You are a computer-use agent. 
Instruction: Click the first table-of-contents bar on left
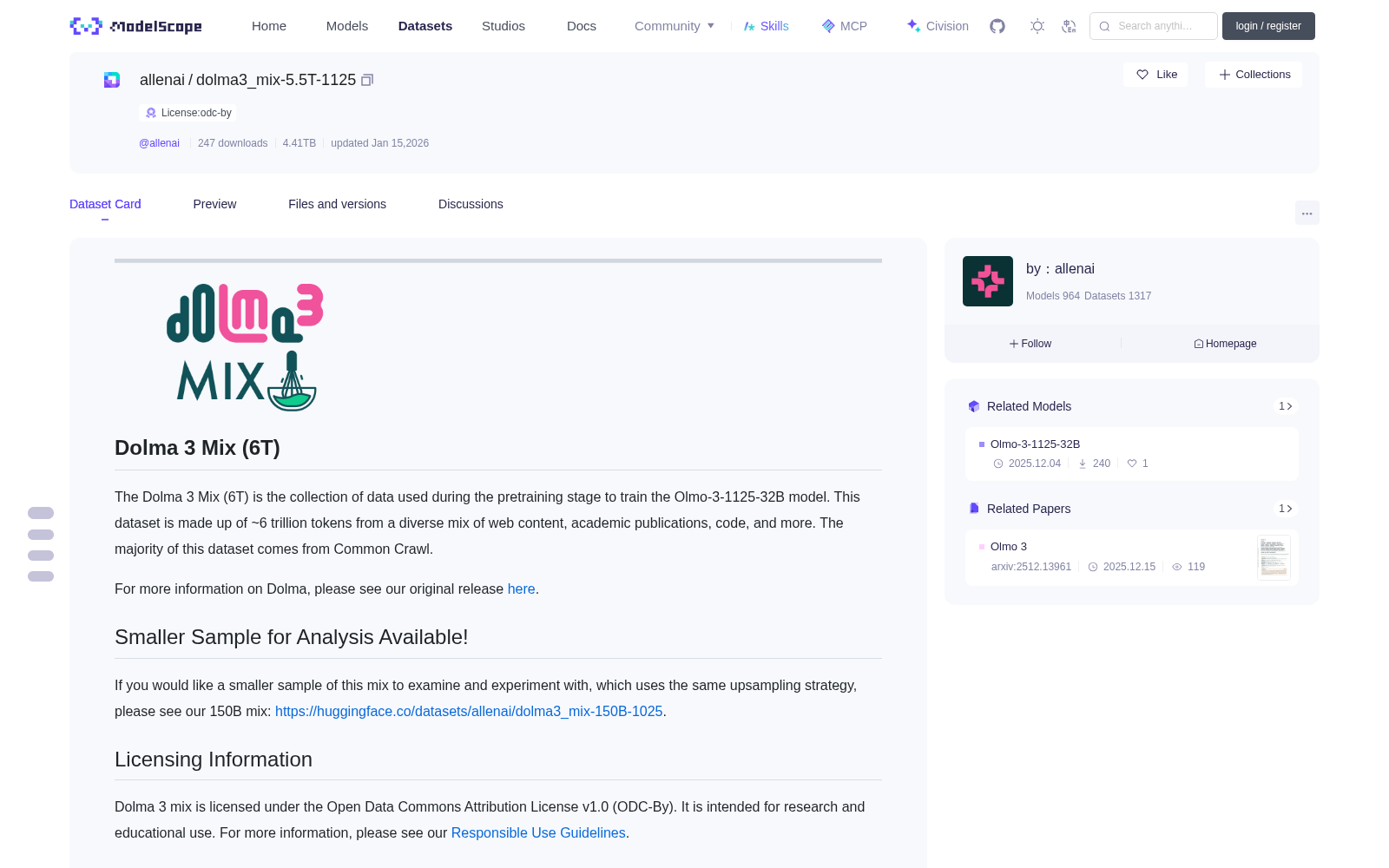pyautogui.click(x=41, y=513)
